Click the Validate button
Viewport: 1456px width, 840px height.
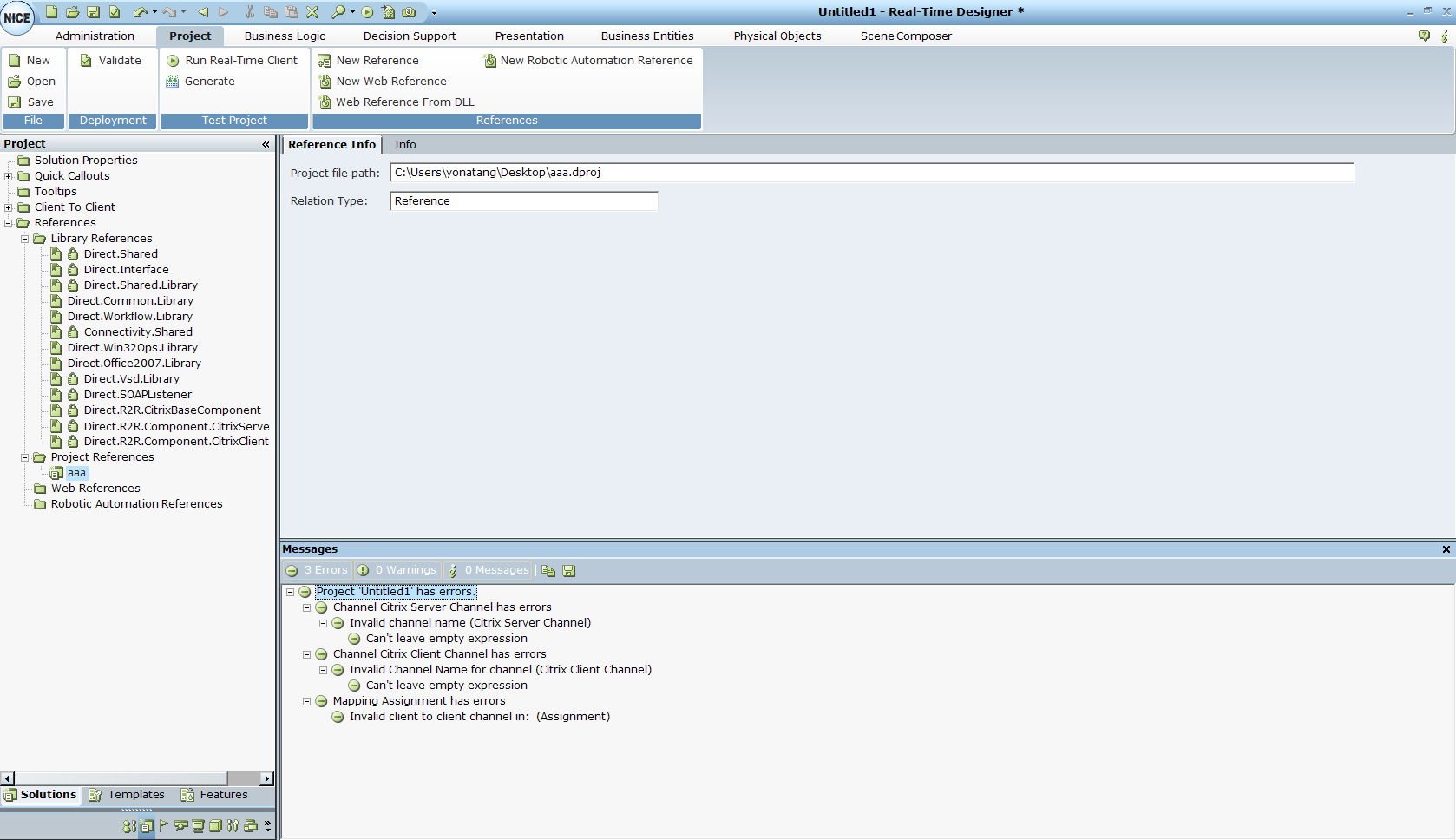pos(110,61)
